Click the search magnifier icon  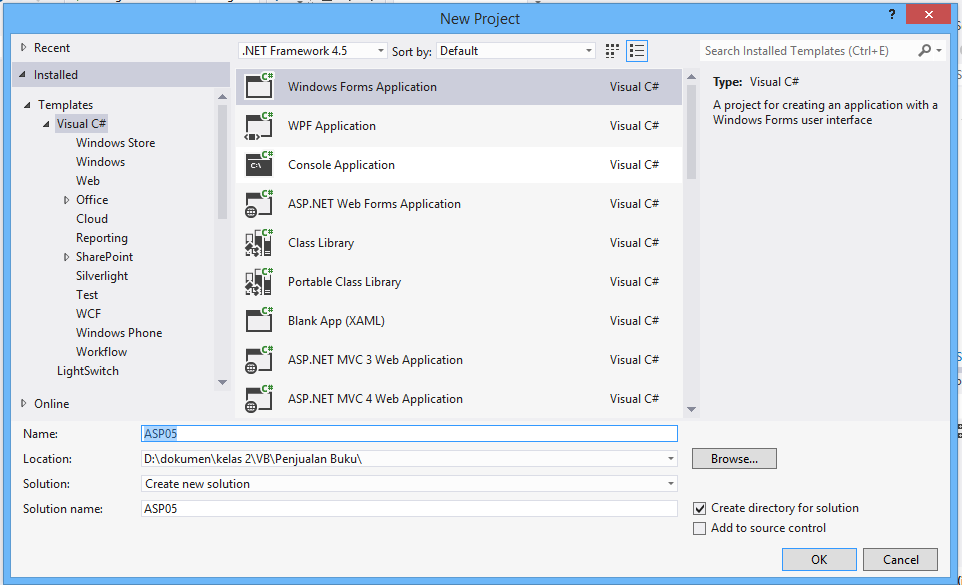point(924,50)
